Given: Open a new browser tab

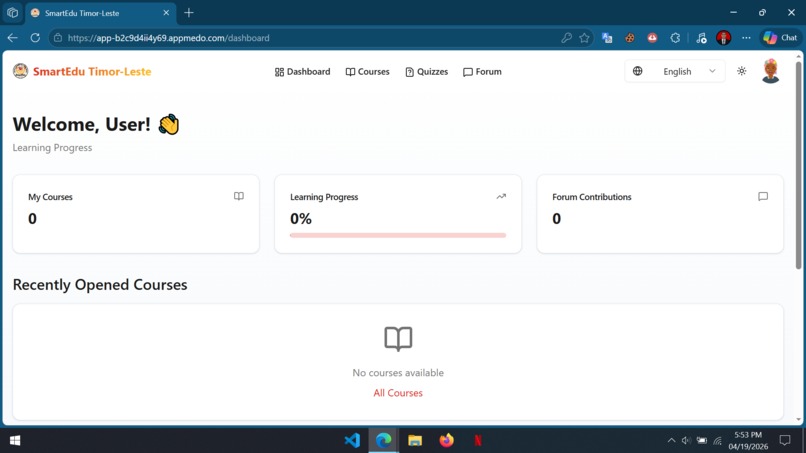Looking at the screenshot, I should tap(189, 13).
